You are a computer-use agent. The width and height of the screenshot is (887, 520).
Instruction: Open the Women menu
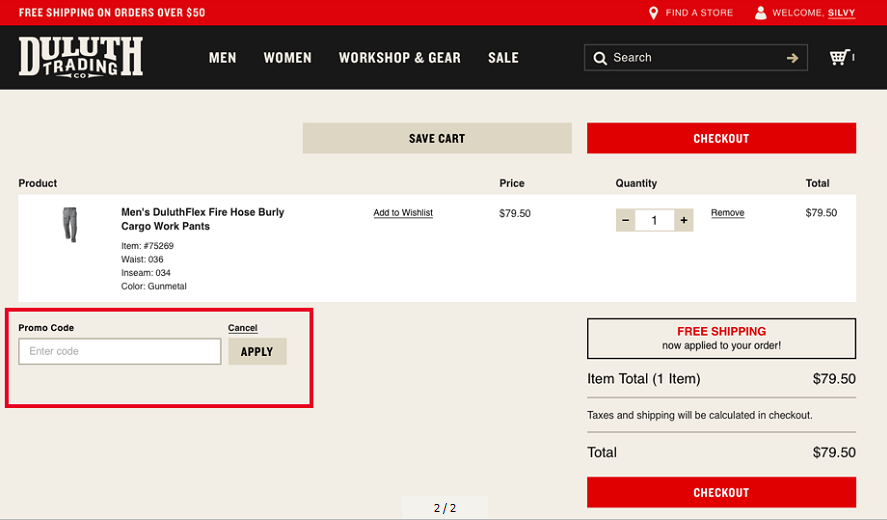(x=287, y=58)
